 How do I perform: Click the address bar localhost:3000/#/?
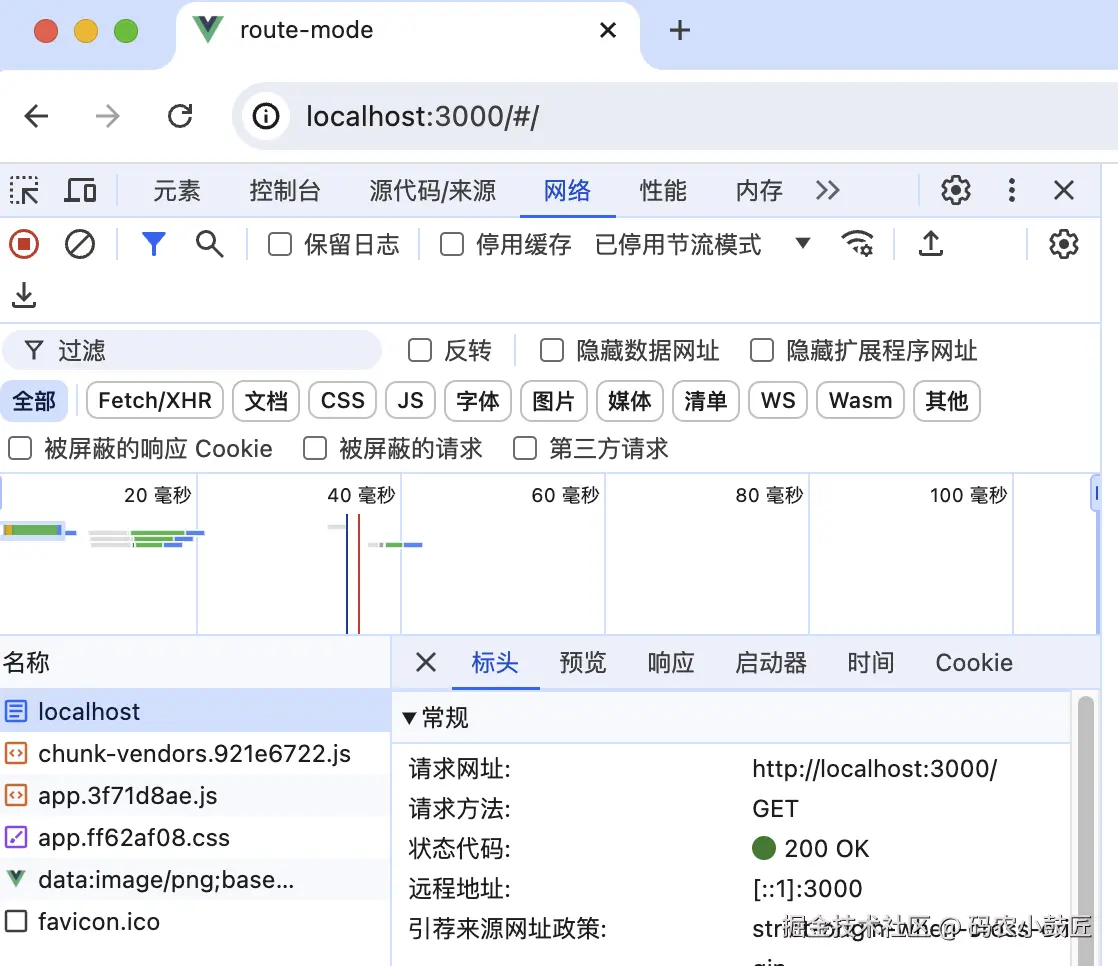(x=675, y=116)
